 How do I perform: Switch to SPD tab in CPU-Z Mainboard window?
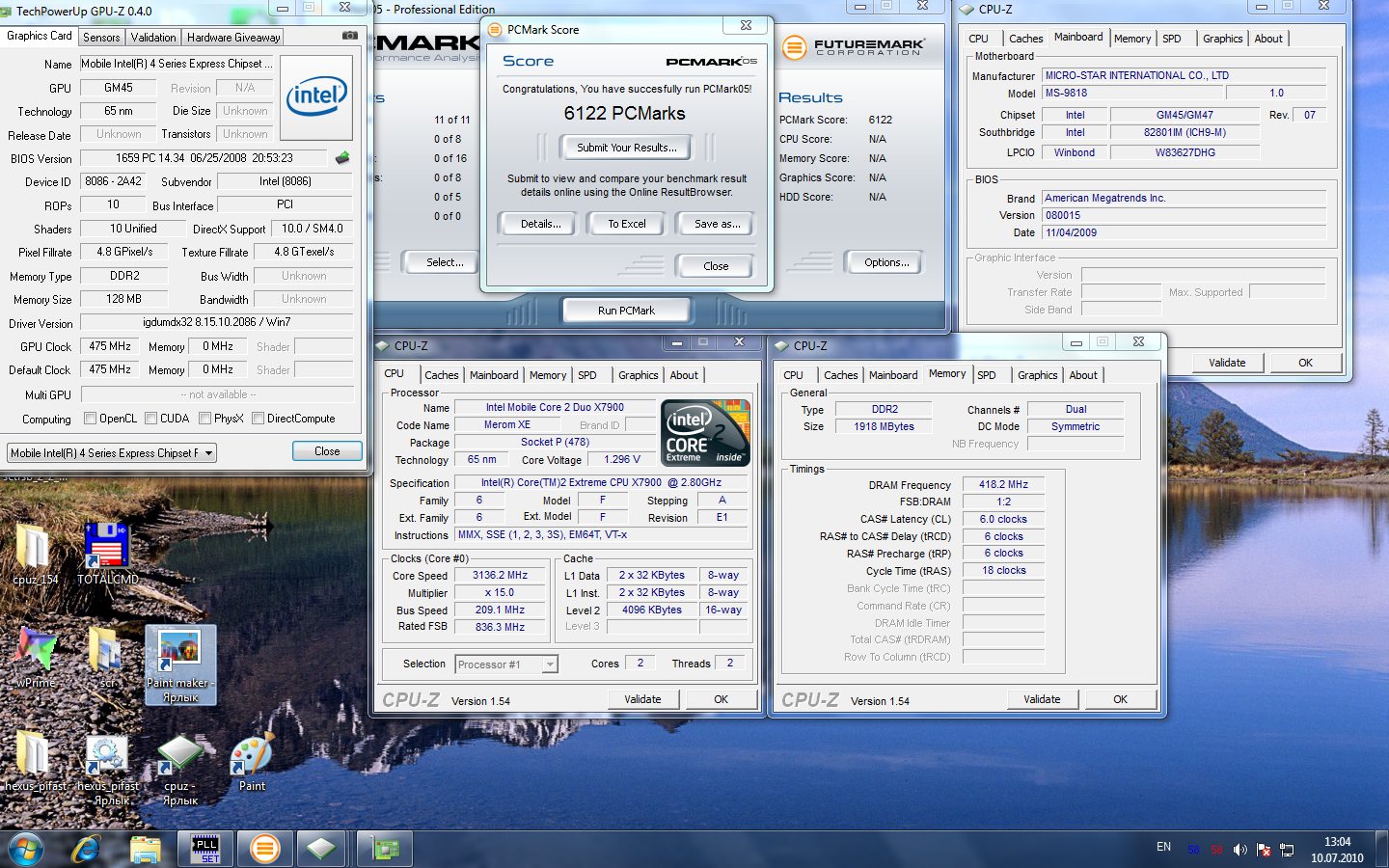tap(1171, 39)
